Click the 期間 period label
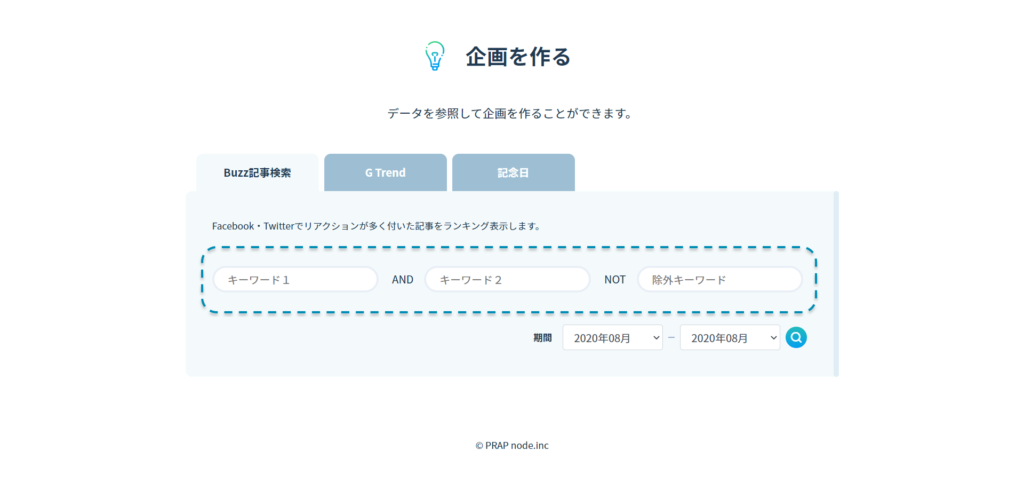 click(542, 338)
